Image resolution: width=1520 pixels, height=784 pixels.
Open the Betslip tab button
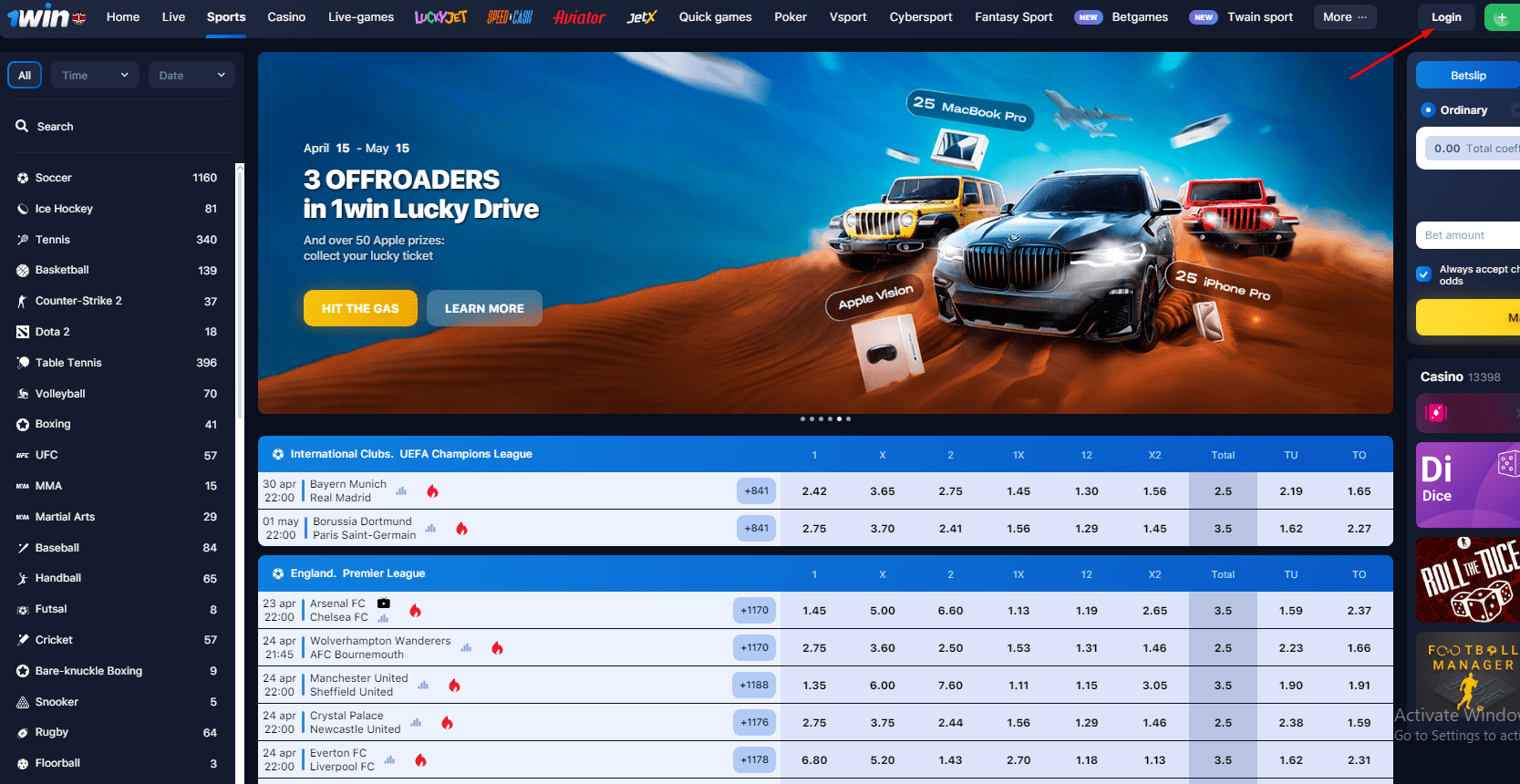click(x=1468, y=76)
